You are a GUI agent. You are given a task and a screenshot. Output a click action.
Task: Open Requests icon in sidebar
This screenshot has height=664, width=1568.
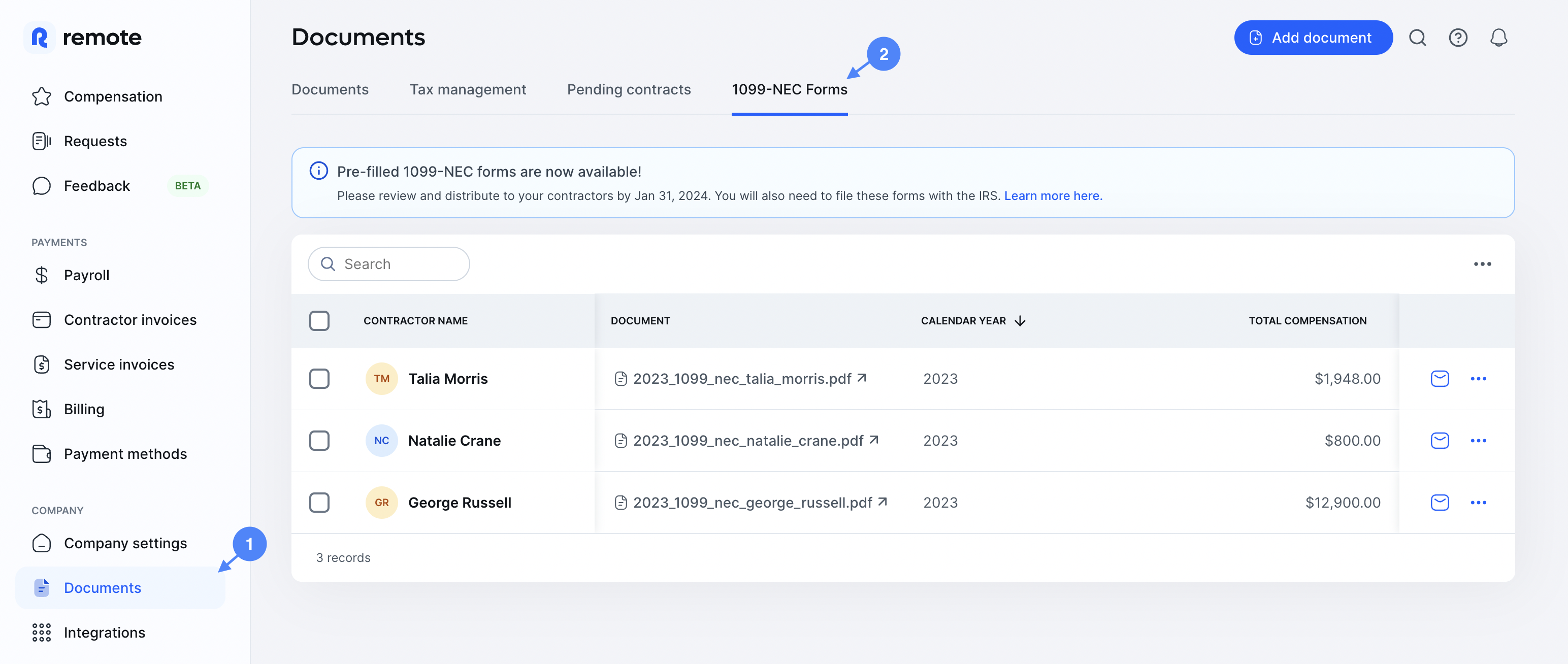click(x=42, y=141)
